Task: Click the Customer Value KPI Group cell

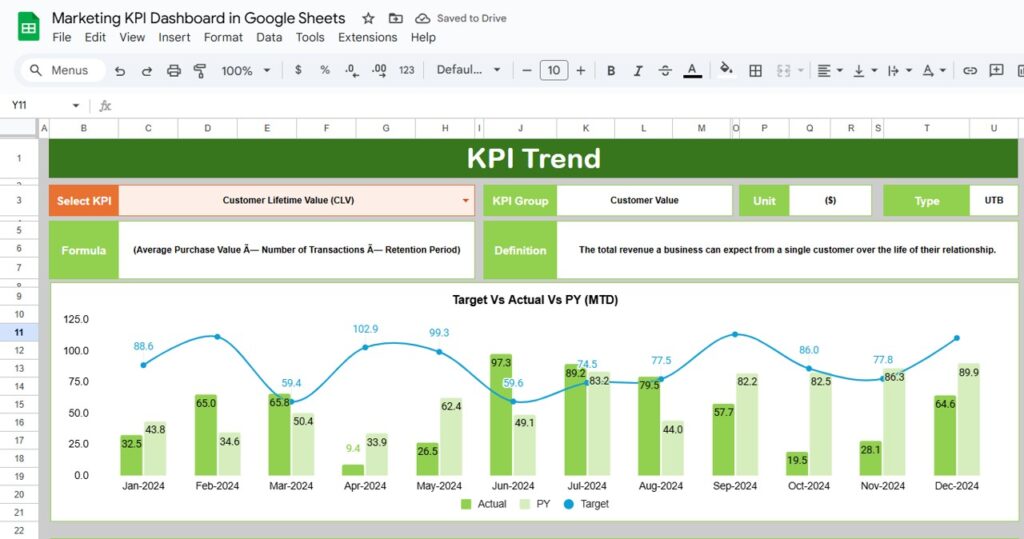Action: click(x=645, y=201)
